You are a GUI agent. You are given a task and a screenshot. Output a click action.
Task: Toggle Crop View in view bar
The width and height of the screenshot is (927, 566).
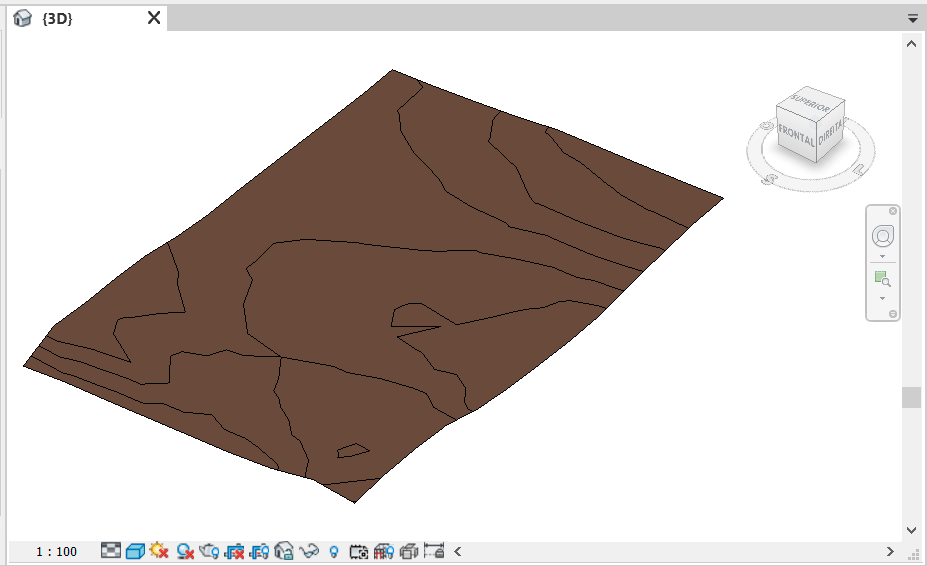tap(234, 551)
